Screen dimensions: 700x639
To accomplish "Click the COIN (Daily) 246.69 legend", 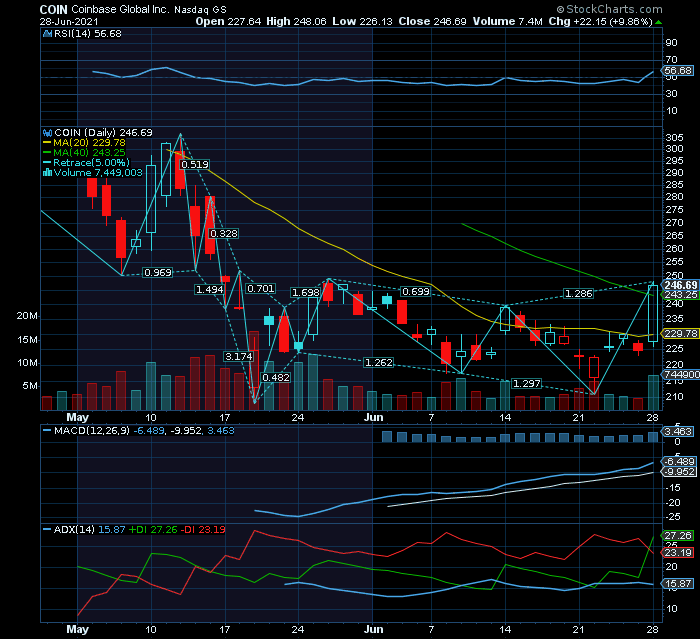I will coord(103,133).
